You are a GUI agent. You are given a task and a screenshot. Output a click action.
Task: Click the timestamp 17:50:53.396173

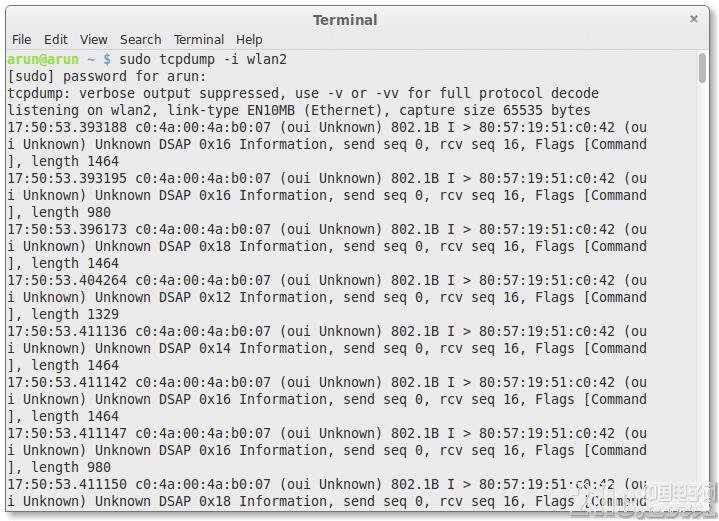tap(67, 229)
